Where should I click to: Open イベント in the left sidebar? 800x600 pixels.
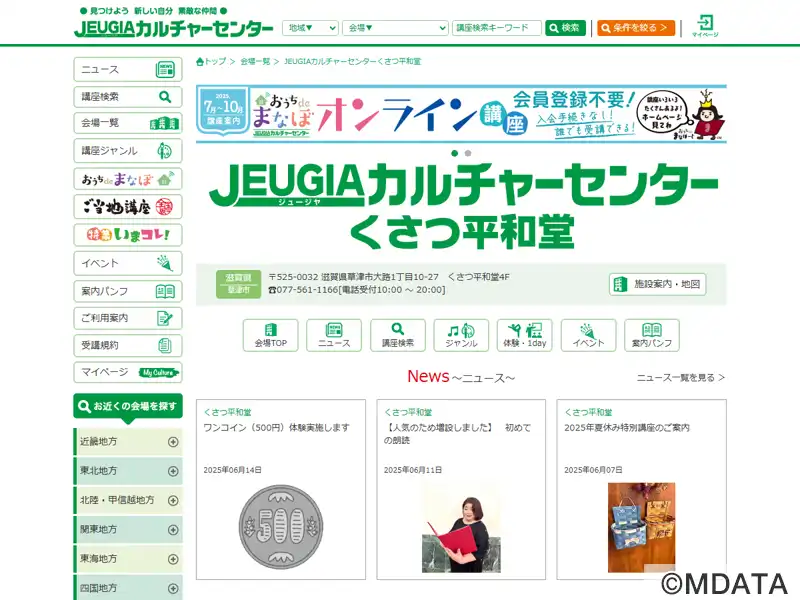point(128,263)
